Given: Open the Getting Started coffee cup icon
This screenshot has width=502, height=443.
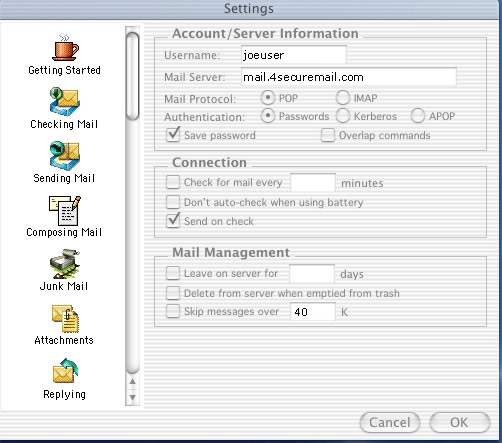Looking at the screenshot, I should 65,47.
